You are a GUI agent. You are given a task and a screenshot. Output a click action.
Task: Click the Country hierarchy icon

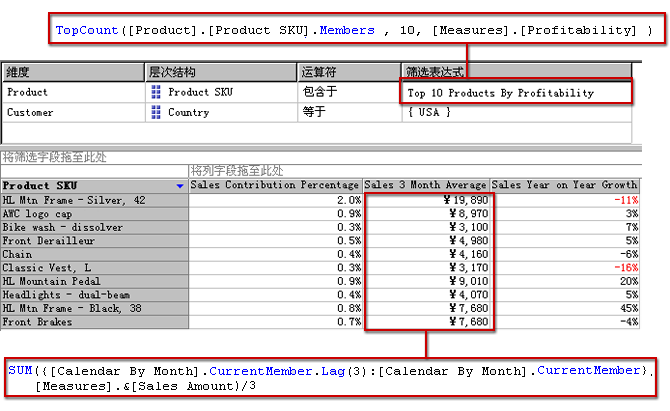[x=156, y=112]
